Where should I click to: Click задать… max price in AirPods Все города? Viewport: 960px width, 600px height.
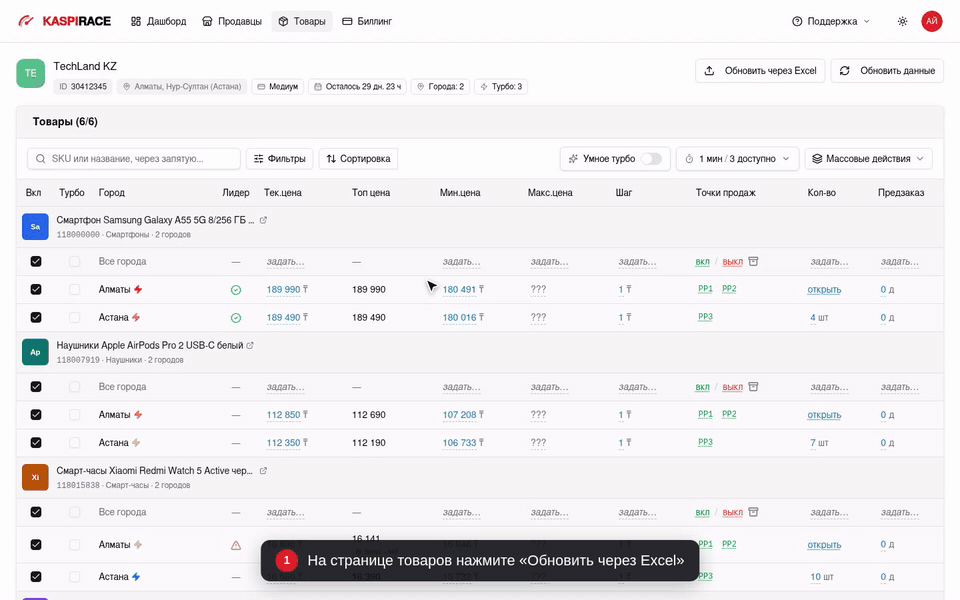click(549, 387)
